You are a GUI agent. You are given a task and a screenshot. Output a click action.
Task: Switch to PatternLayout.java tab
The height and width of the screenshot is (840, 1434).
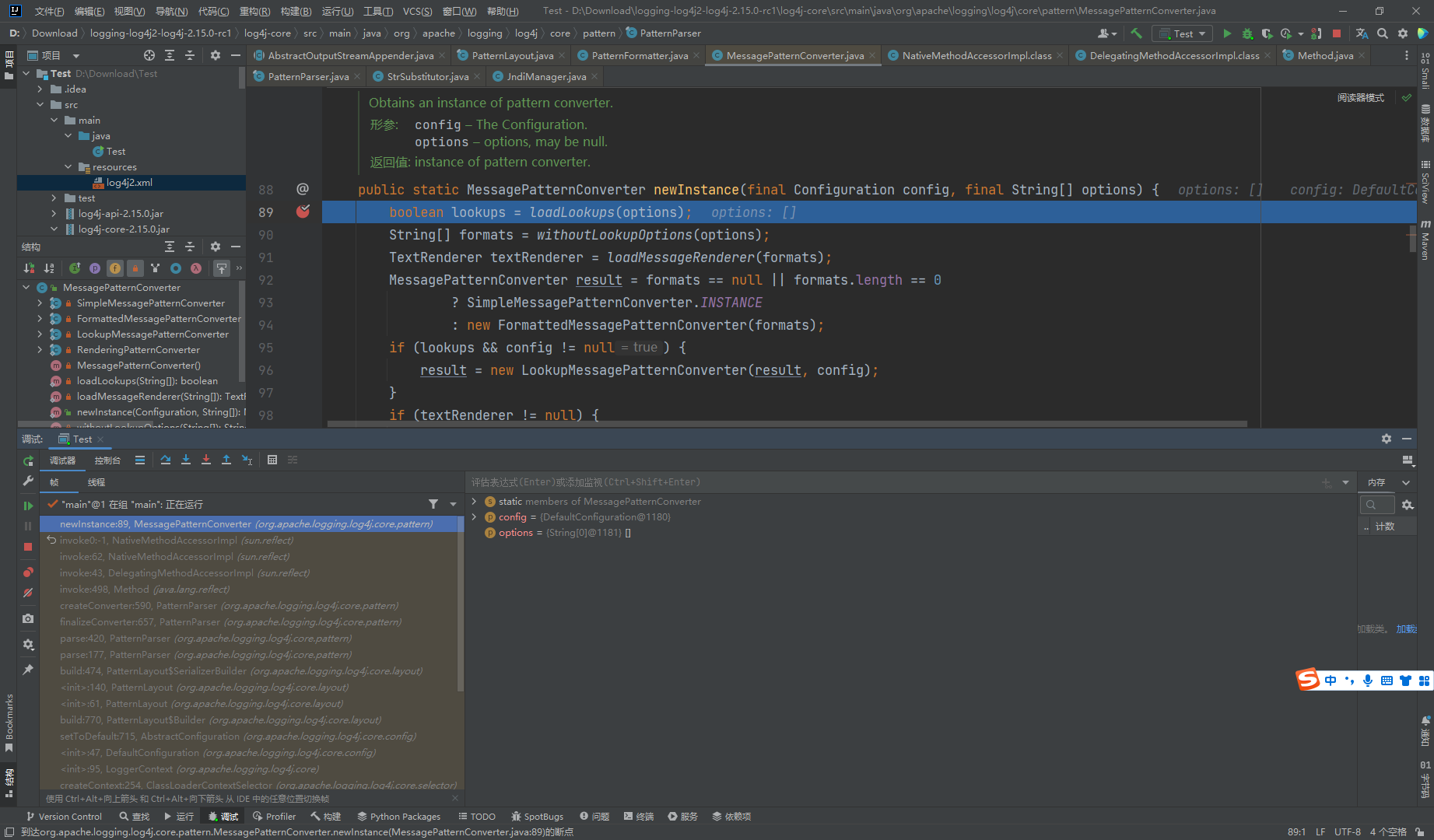[513, 55]
